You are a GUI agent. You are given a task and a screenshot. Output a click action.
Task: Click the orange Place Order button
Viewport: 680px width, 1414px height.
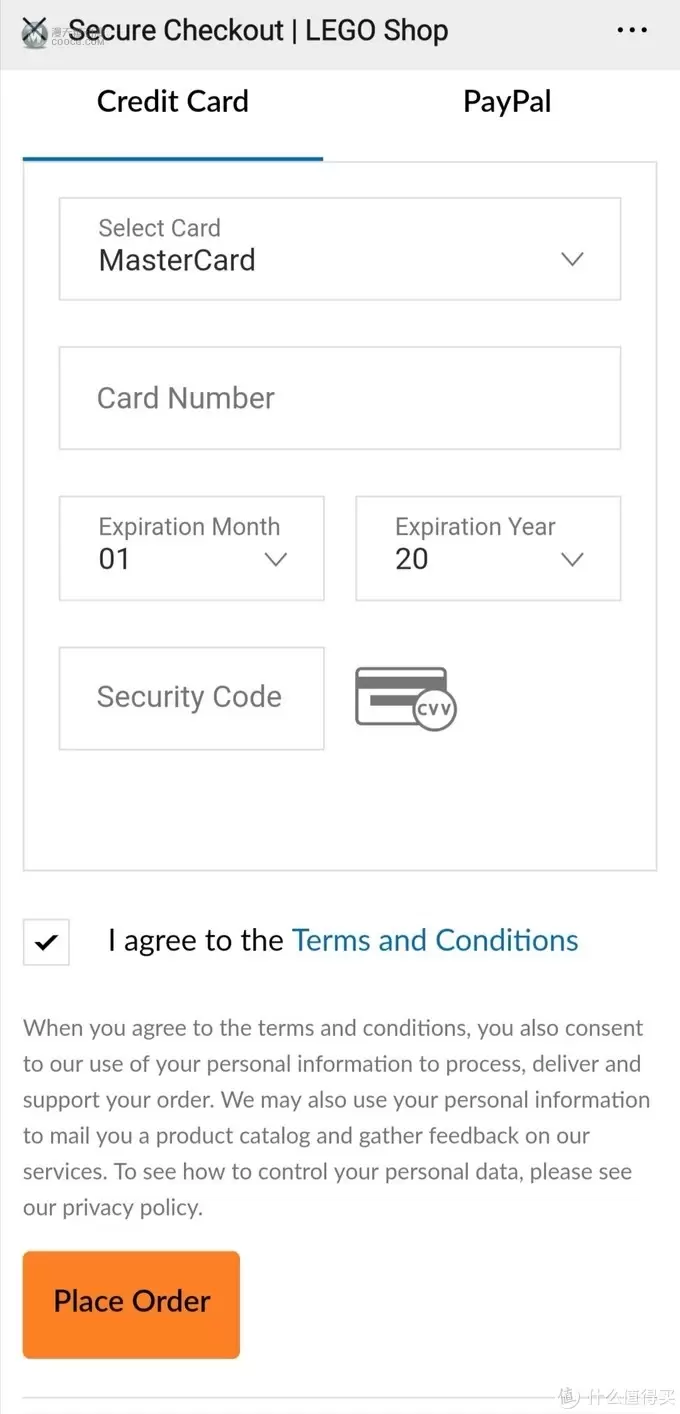coord(131,1304)
